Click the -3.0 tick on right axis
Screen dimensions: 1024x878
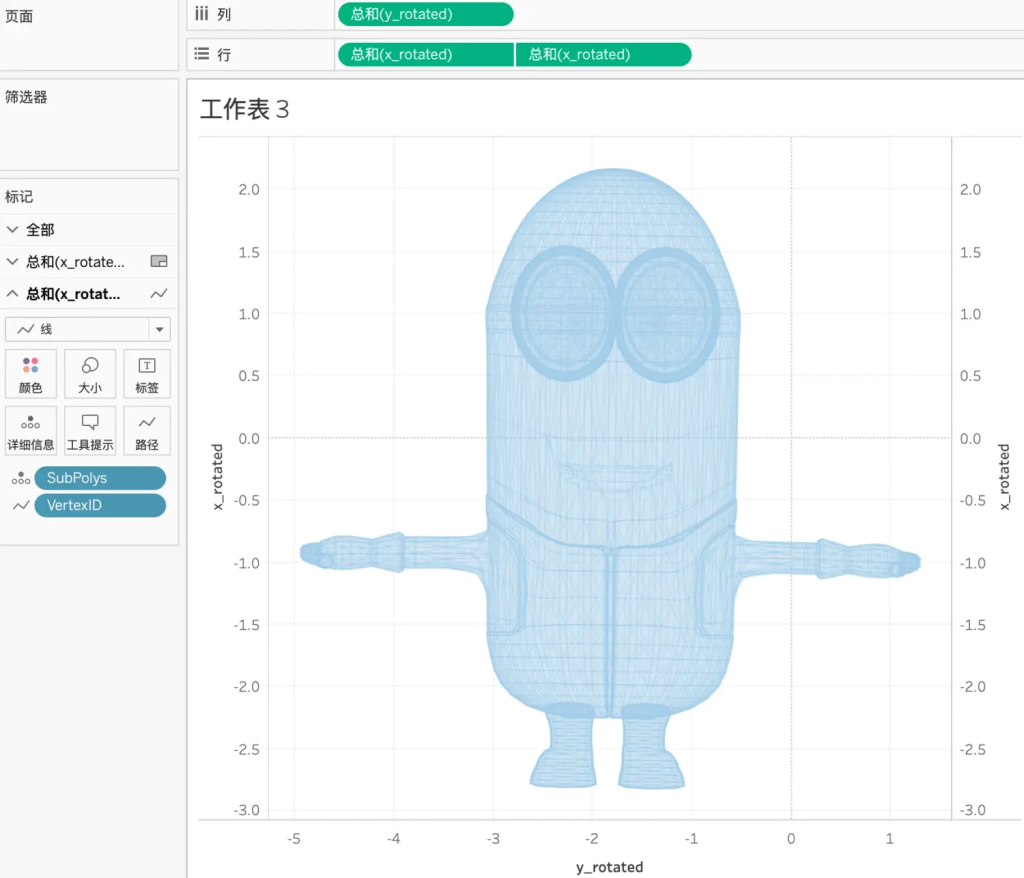[972, 810]
